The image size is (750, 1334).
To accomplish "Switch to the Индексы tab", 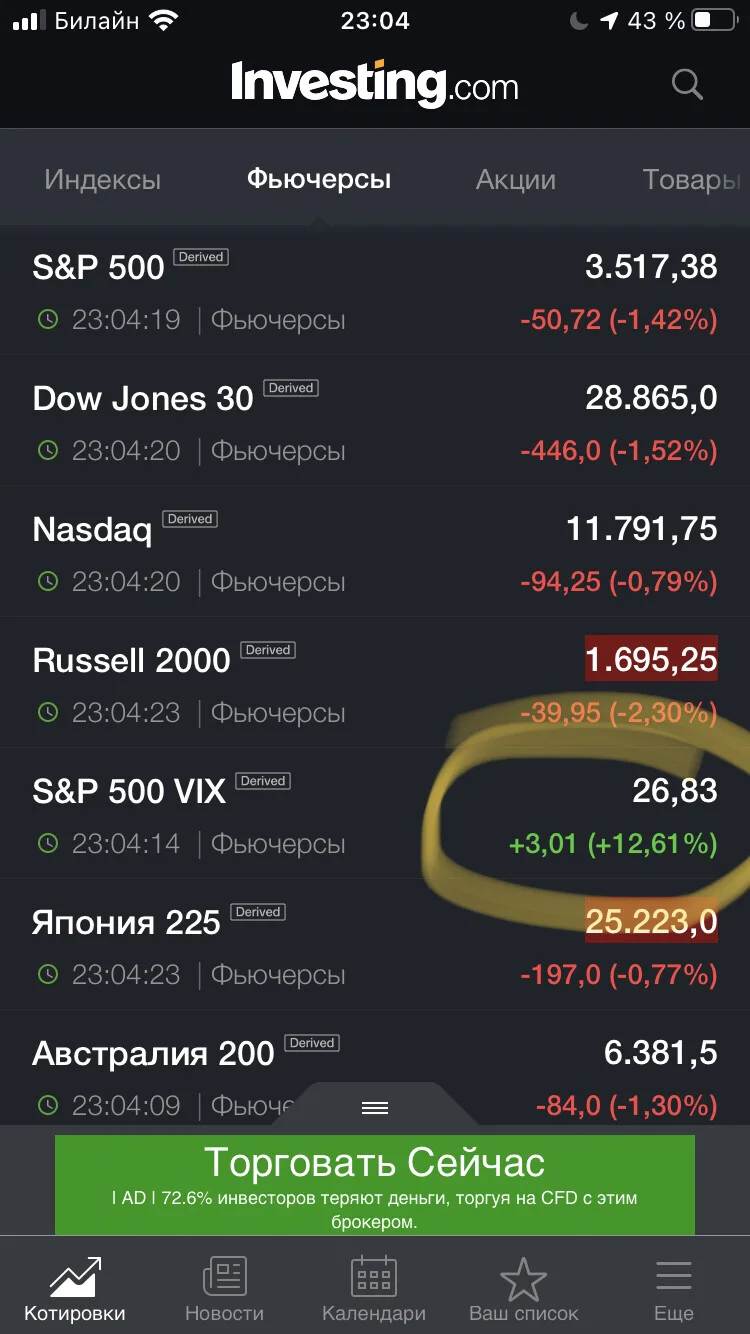I will coord(102,180).
